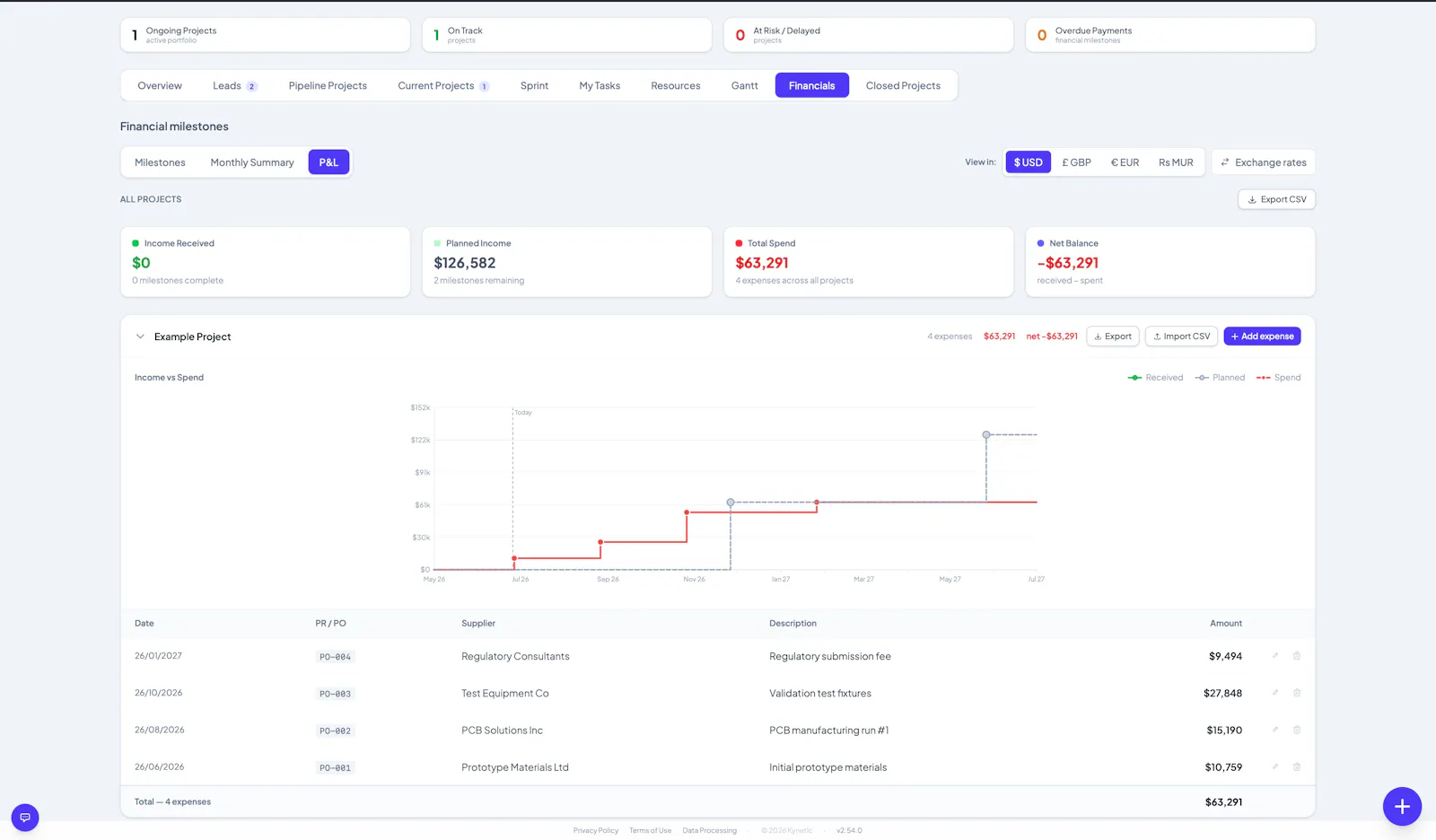Collapse the Example Project section
This screenshot has height=840, width=1436.
140,337
